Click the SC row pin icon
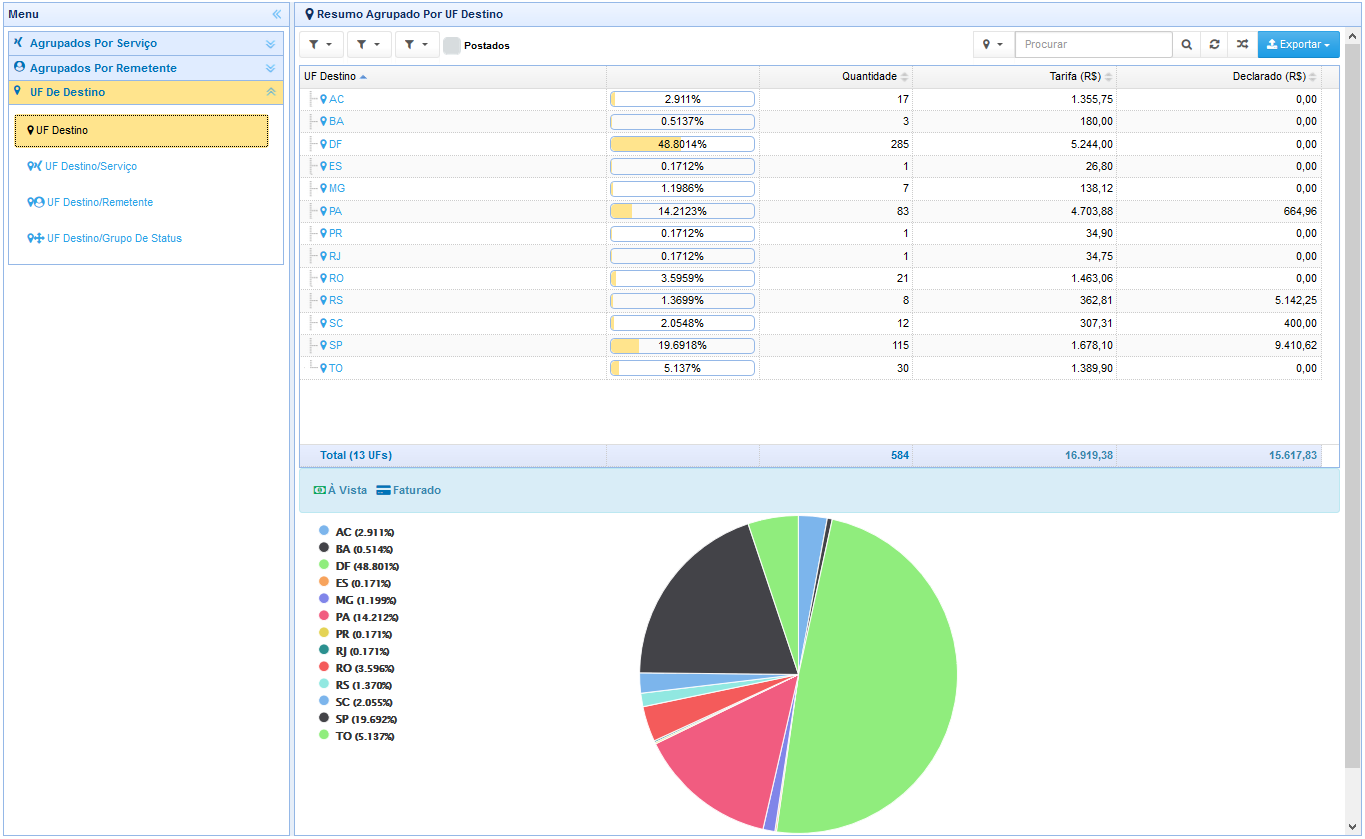 pyautogui.click(x=324, y=323)
